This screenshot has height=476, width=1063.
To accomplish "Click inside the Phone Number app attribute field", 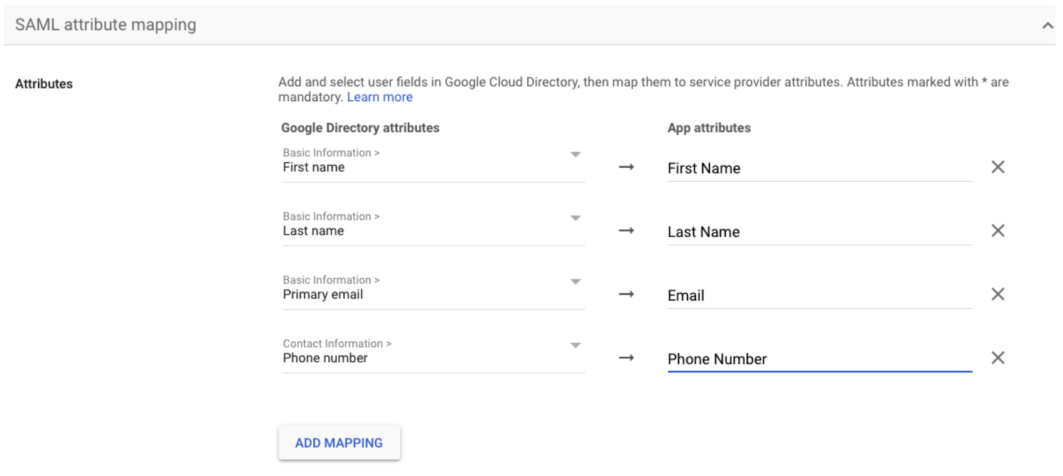I will (x=818, y=359).
